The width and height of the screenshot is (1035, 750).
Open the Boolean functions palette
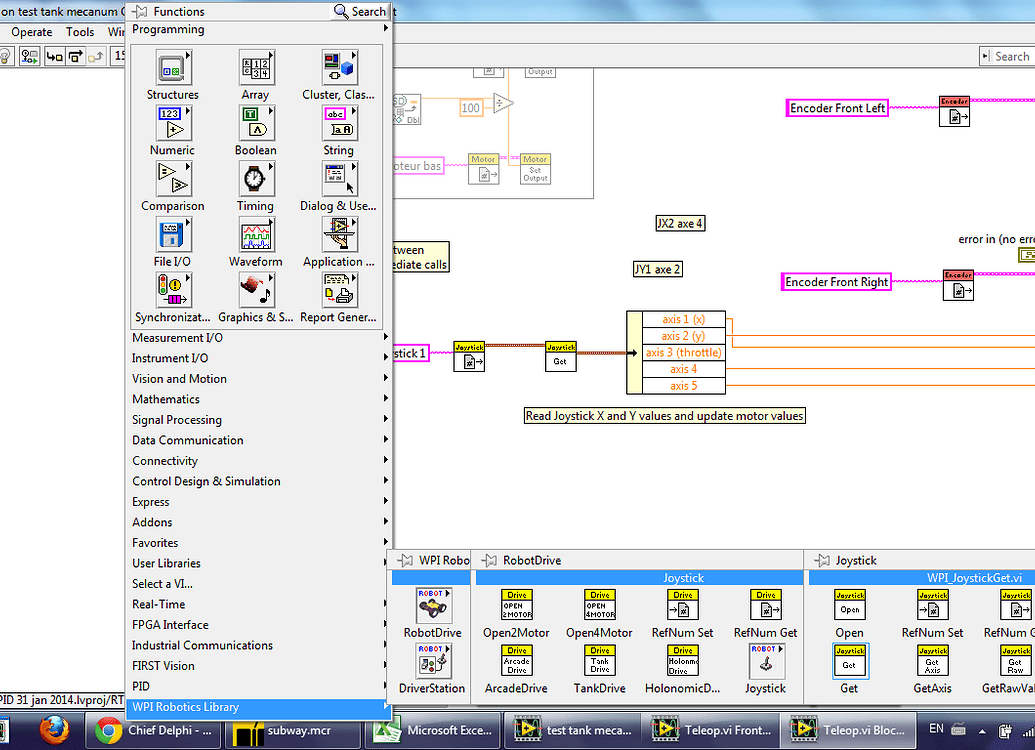(256, 123)
